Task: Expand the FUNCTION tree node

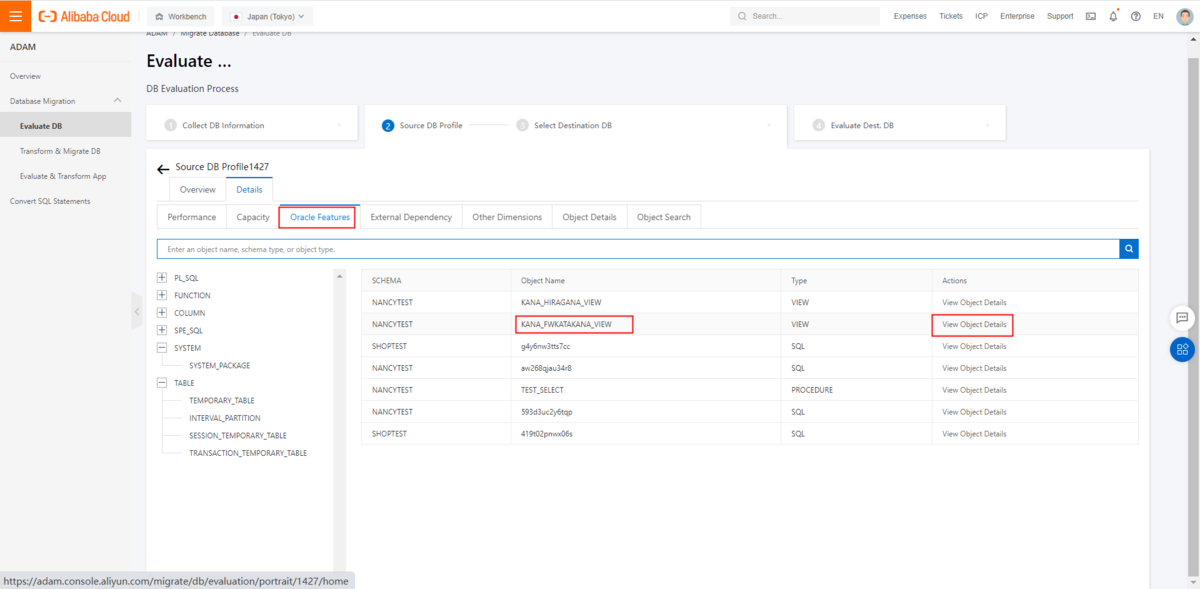Action: coord(162,295)
